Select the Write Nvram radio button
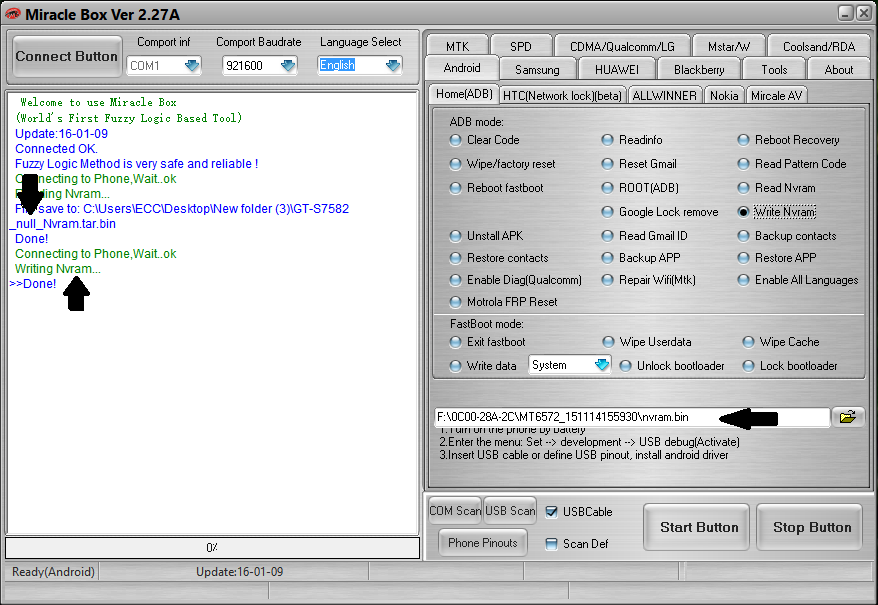 [x=743, y=212]
